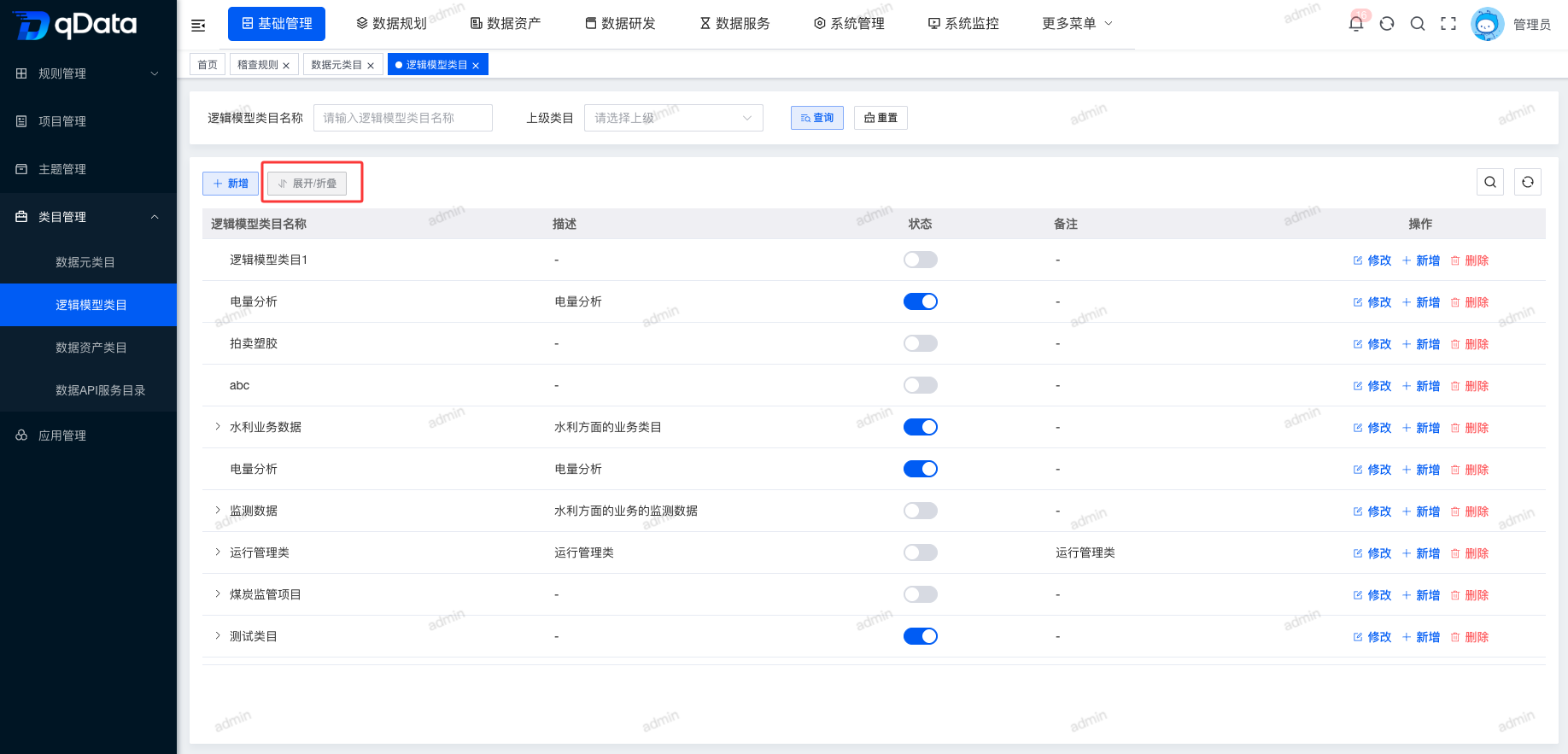Open 主题管理 in sidebar

point(88,169)
